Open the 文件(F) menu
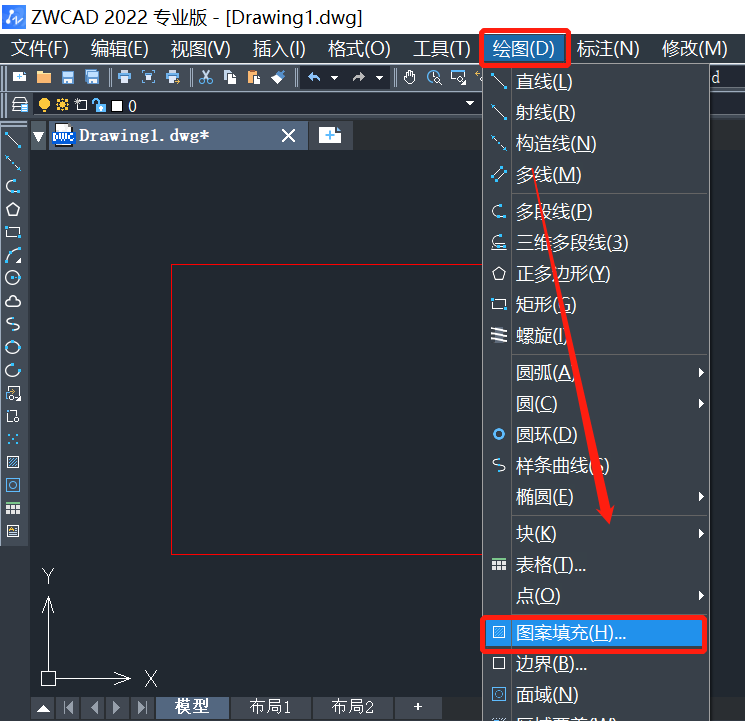745x721 pixels. point(40,48)
